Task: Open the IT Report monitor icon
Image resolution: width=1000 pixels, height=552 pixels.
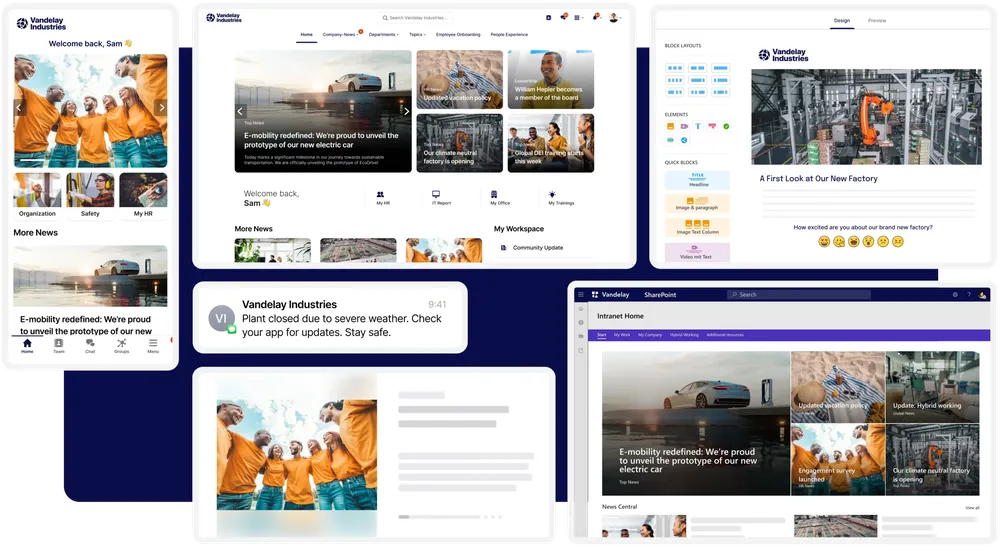Action: click(436, 195)
